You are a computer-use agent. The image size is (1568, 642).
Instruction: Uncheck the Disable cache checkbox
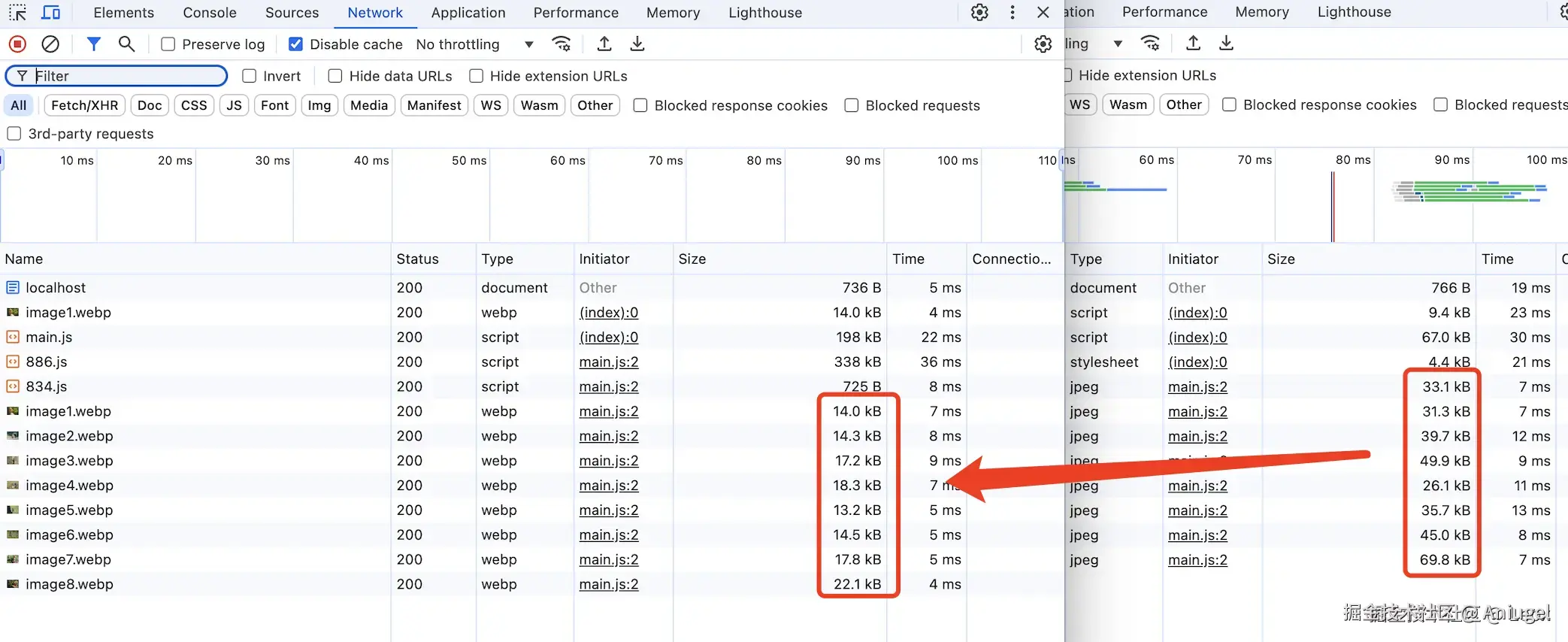tap(296, 44)
